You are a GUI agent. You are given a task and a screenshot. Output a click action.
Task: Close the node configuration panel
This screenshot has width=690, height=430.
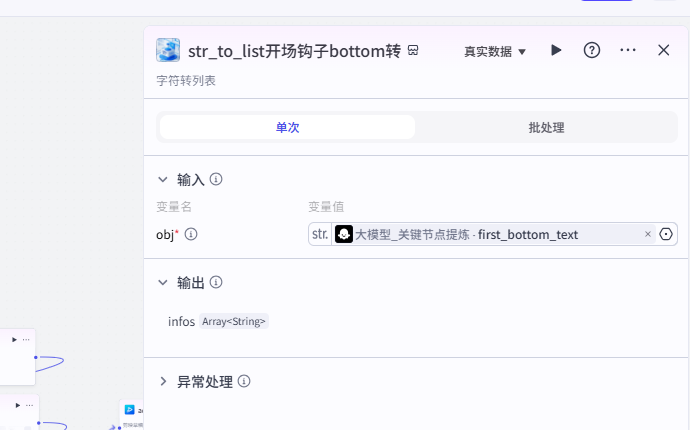tap(664, 50)
